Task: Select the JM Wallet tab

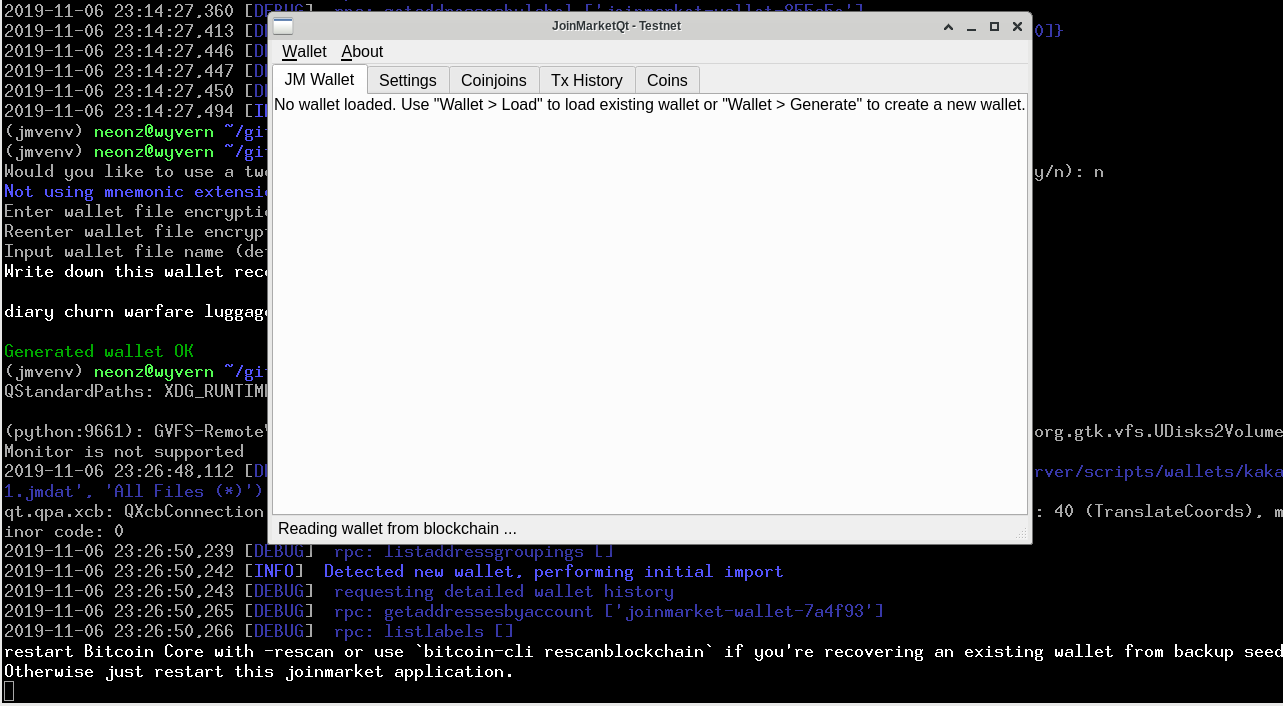Action: [x=319, y=79]
